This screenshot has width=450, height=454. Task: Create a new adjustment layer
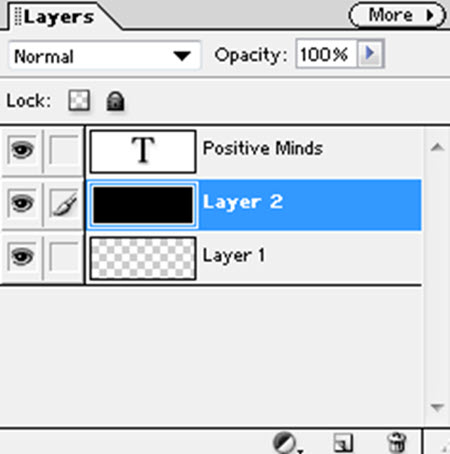coord(285,443)
